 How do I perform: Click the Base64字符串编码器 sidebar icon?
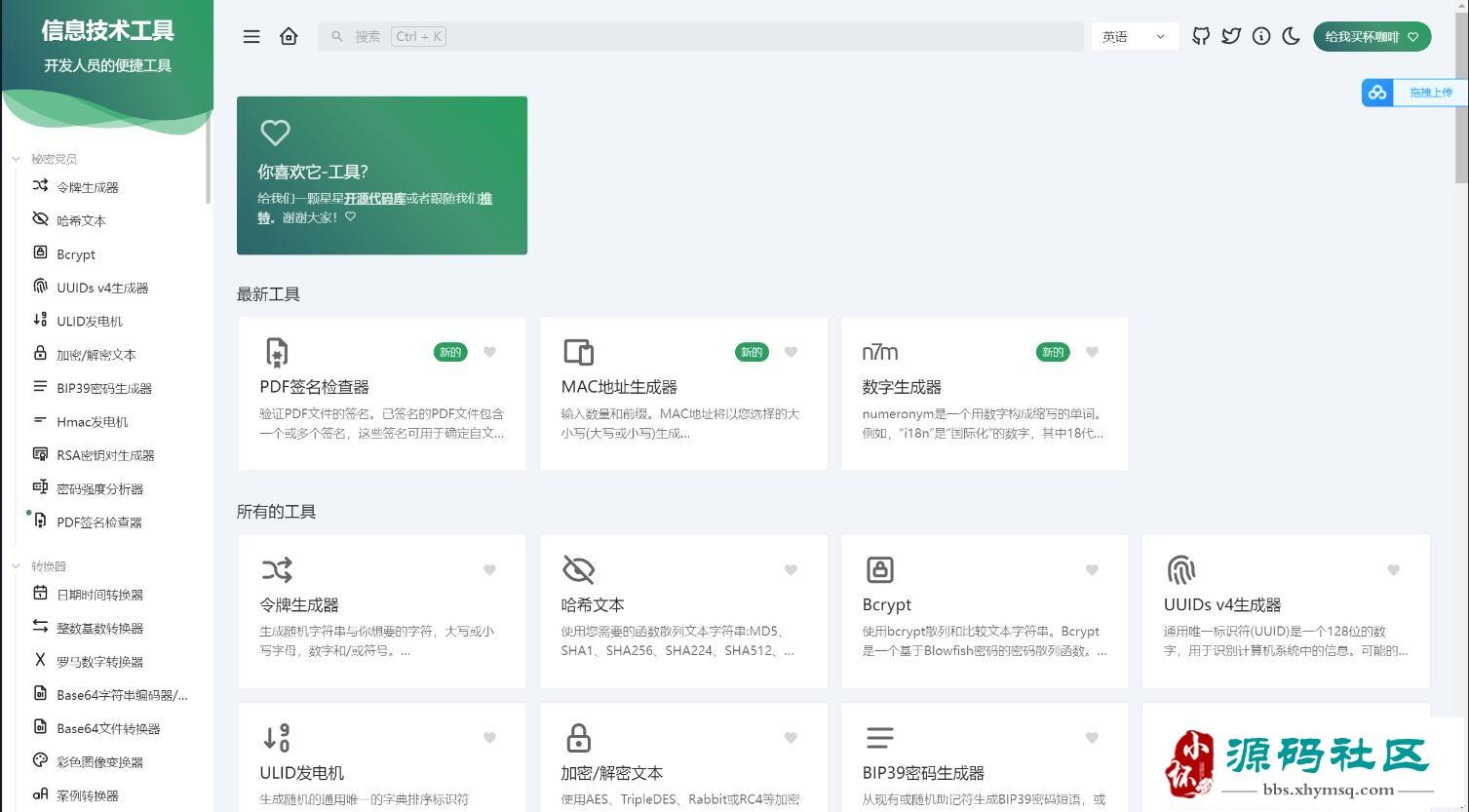pyautogui.click(x=40, y=694)
